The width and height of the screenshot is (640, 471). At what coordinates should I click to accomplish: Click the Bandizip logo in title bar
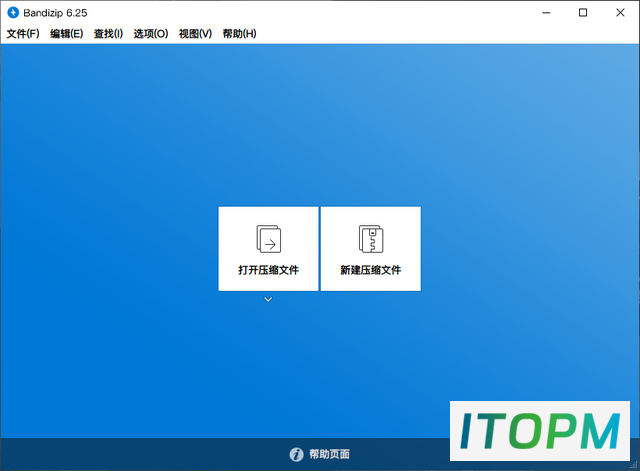click(13, 13)
